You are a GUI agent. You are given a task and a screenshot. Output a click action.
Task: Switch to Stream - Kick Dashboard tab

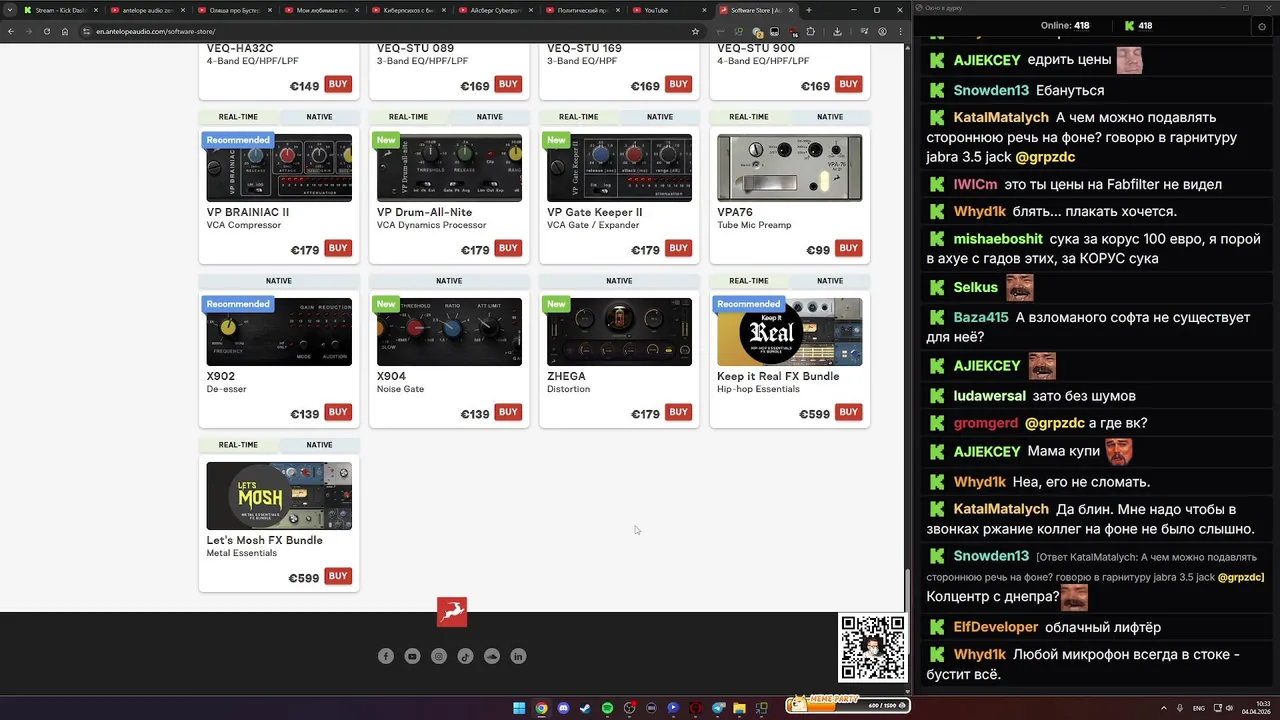click(x=60, y=10)
